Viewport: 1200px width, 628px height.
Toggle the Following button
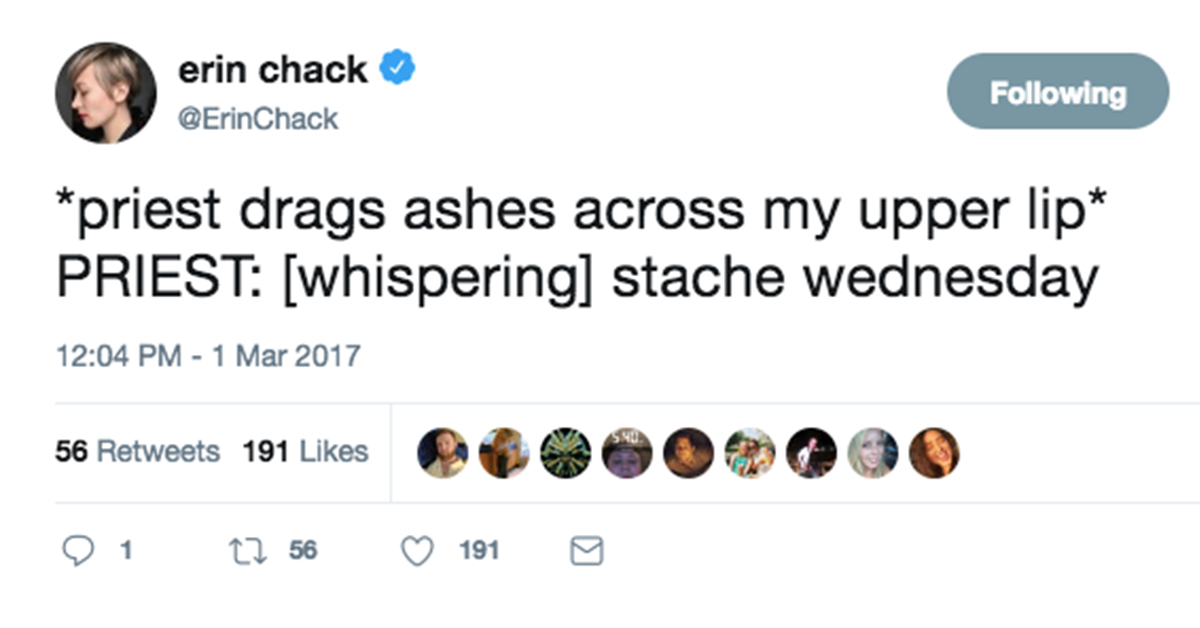pos(1058,92)
